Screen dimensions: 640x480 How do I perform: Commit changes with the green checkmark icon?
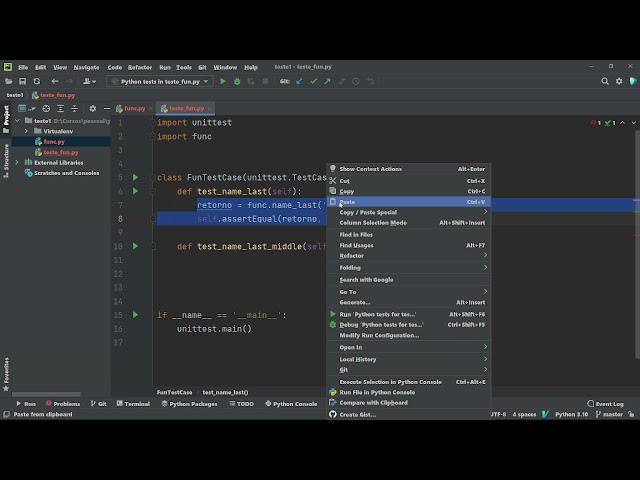[x=313, y=82]
